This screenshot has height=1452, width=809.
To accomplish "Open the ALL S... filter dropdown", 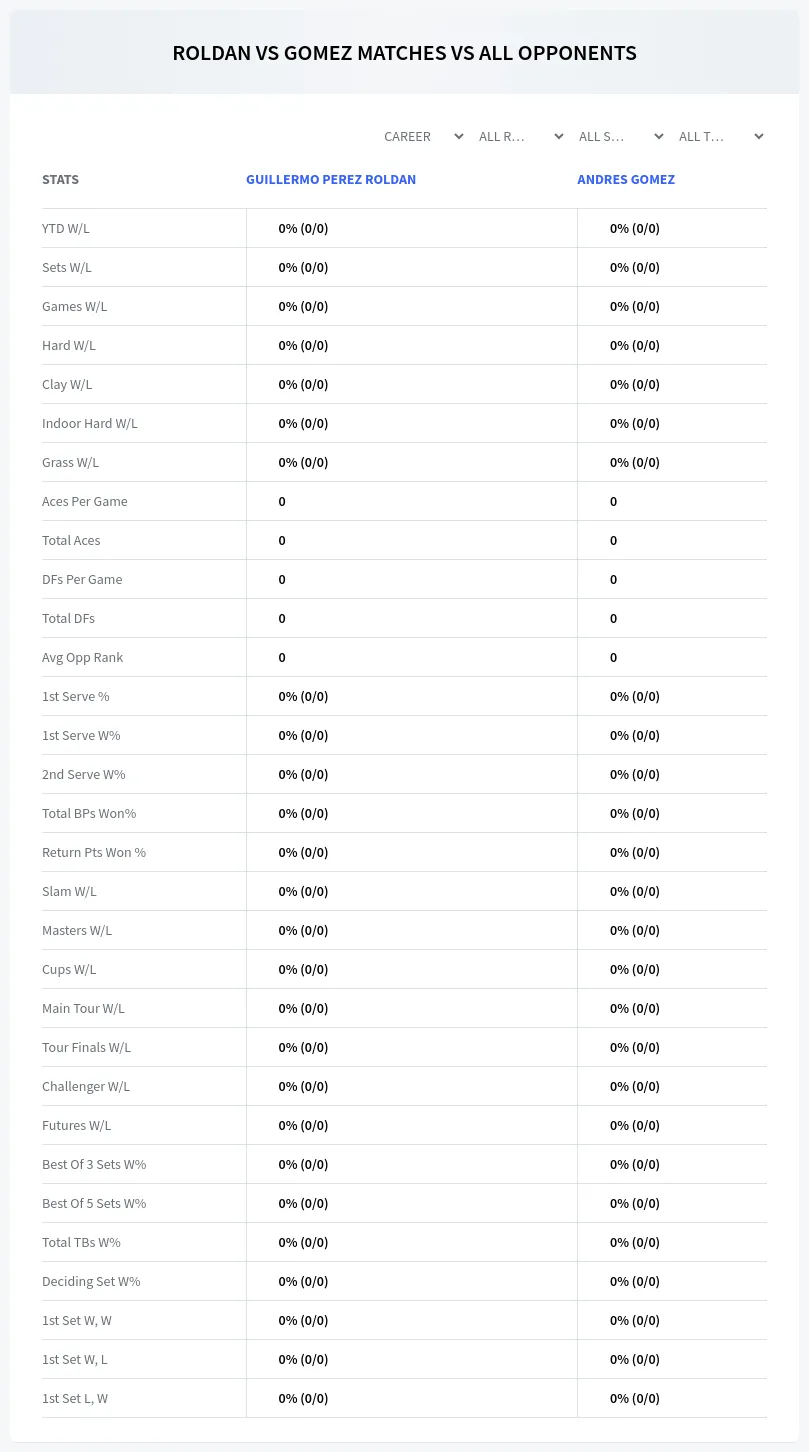I will coord(620,136).
